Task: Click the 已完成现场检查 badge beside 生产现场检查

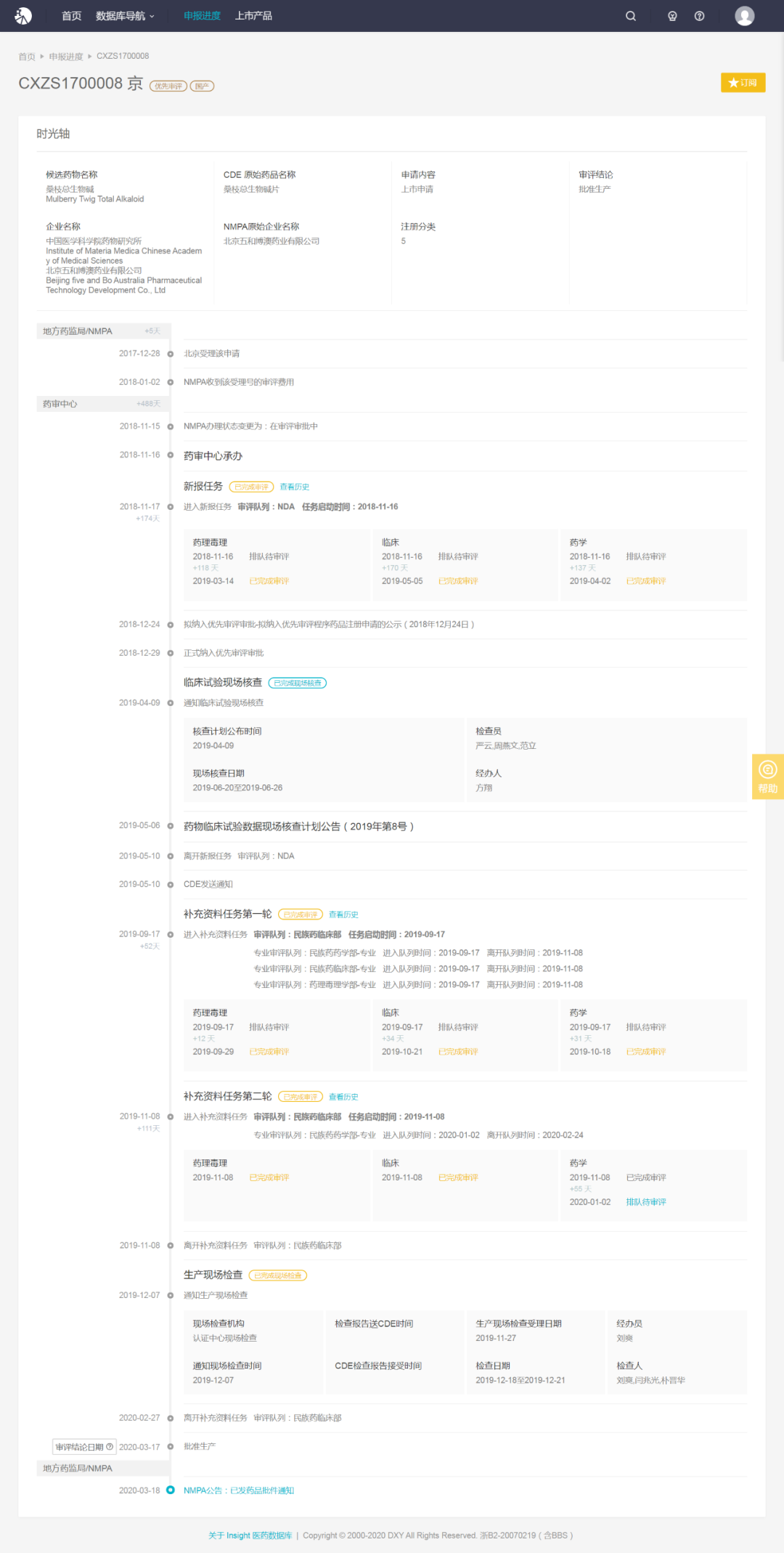Action: pos(278,1275)
